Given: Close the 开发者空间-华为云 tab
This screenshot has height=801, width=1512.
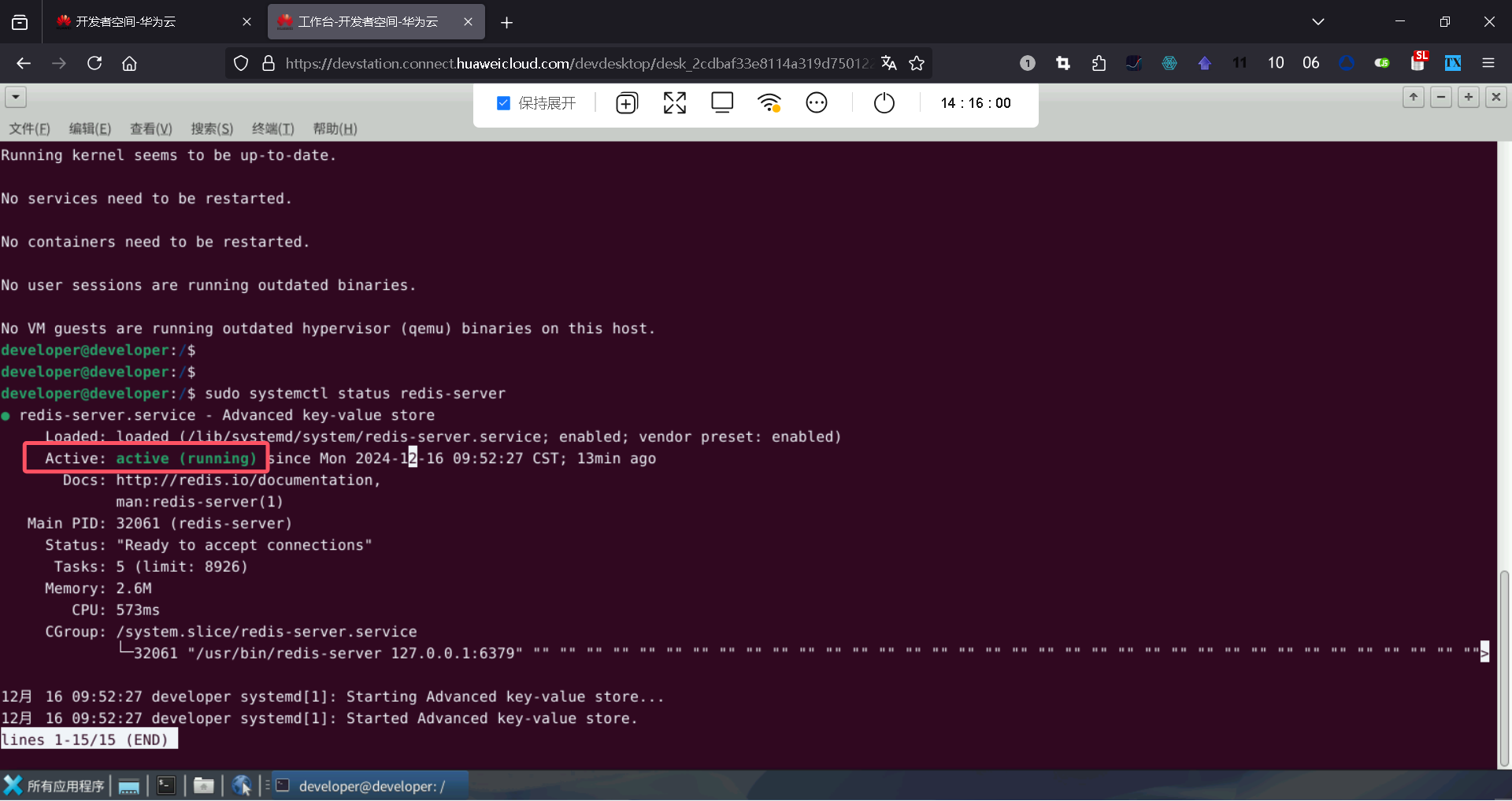Looking at the screenshot, I should point(246,22).
